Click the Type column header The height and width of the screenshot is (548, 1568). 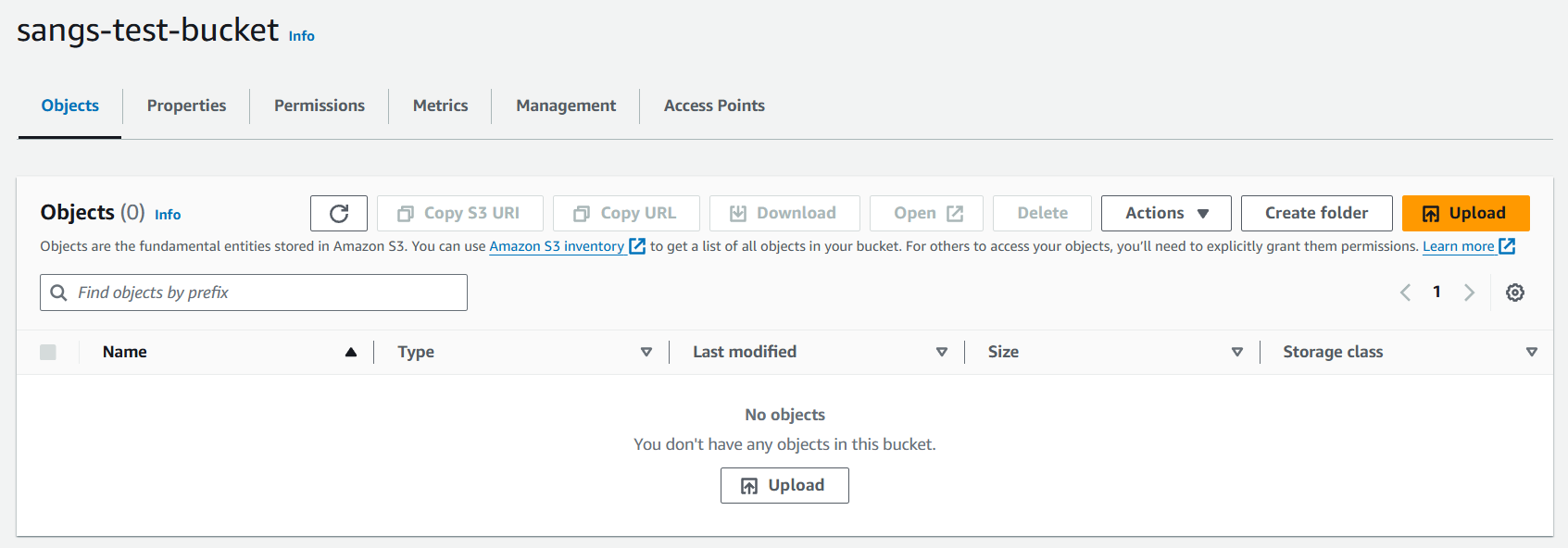pos(416,352)
